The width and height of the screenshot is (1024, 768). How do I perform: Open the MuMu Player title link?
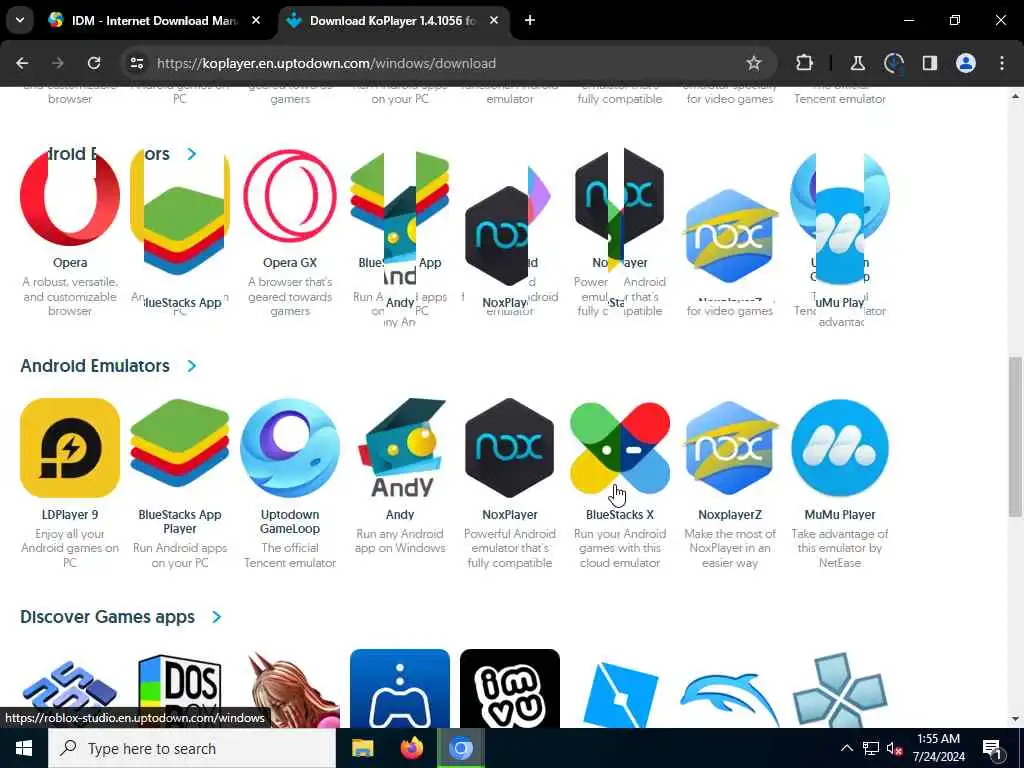coord(840,515)
